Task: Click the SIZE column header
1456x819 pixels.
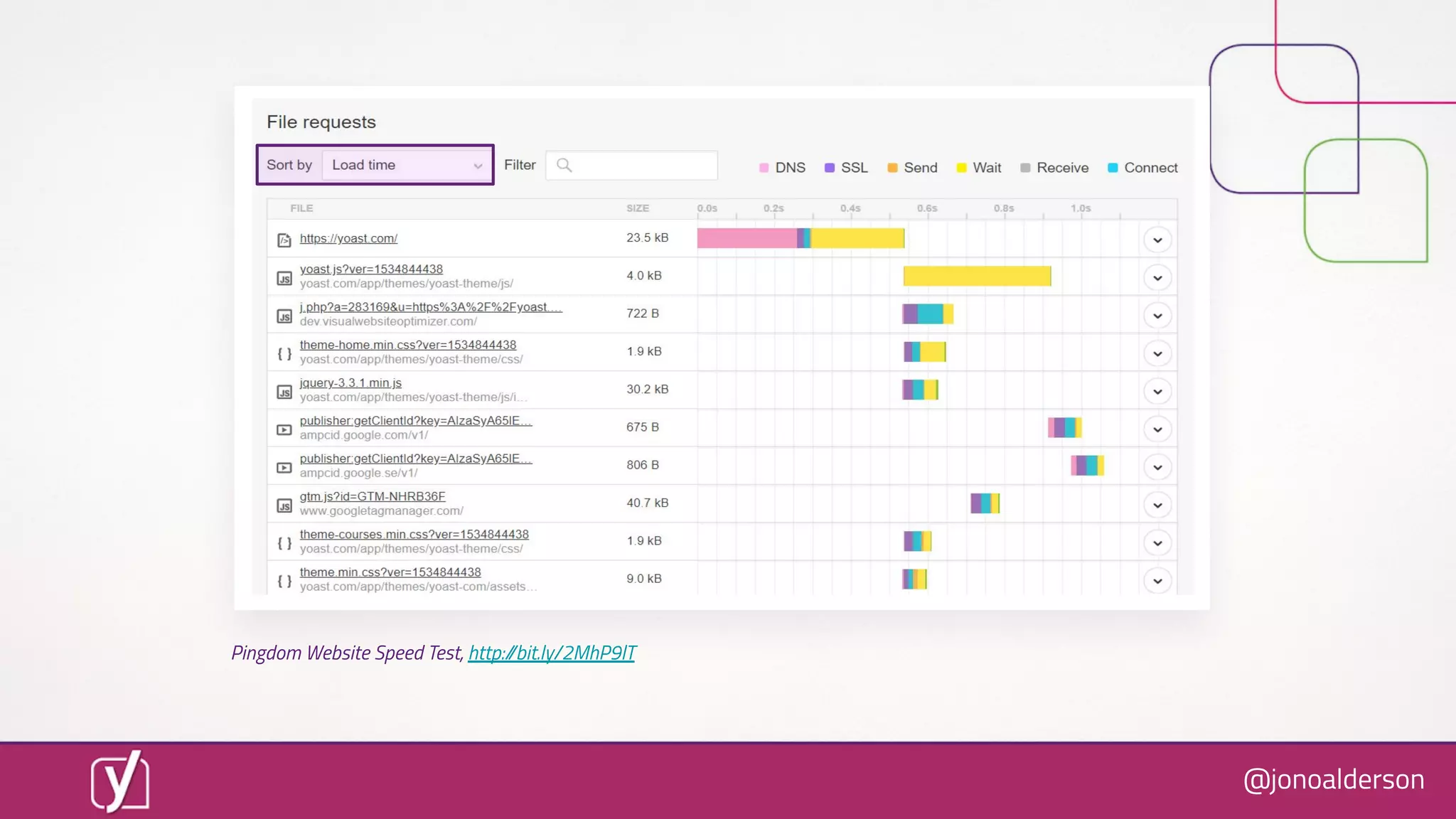Action: [x=637, y=208]
